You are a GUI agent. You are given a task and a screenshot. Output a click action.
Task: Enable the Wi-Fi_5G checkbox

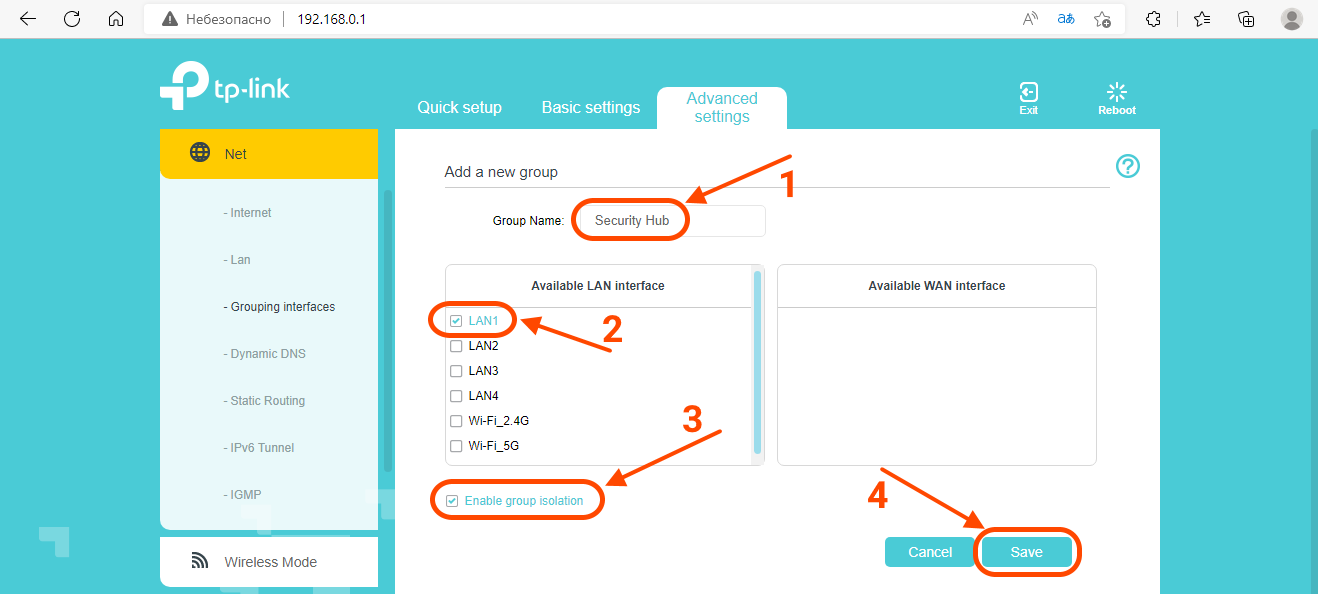point(456,446)
